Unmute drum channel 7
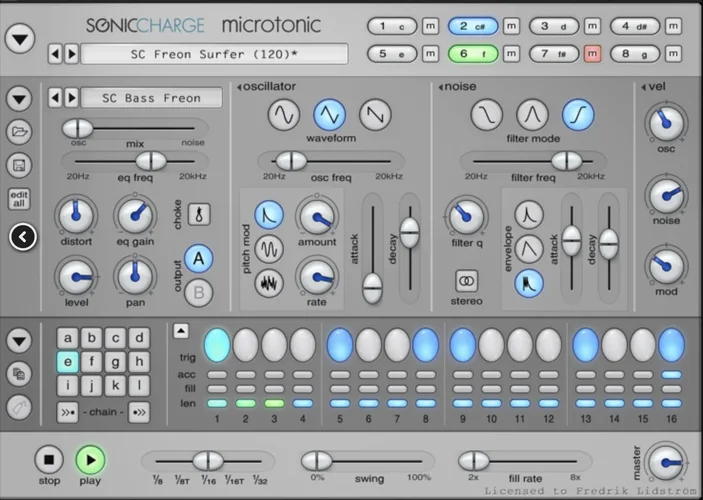 [x=592, y=54]
